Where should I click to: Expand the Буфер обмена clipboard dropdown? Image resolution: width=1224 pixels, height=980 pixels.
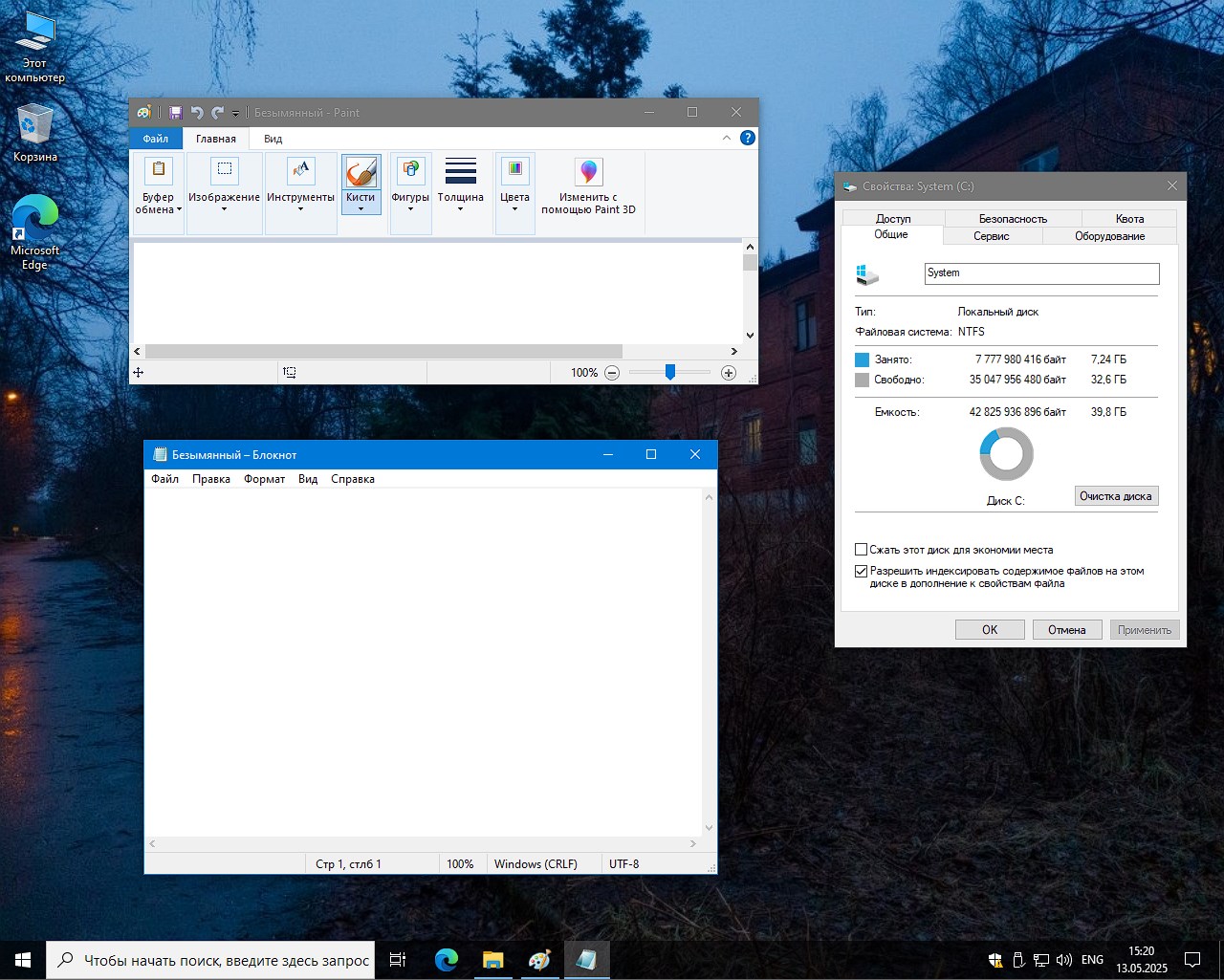tap(159, 203)
